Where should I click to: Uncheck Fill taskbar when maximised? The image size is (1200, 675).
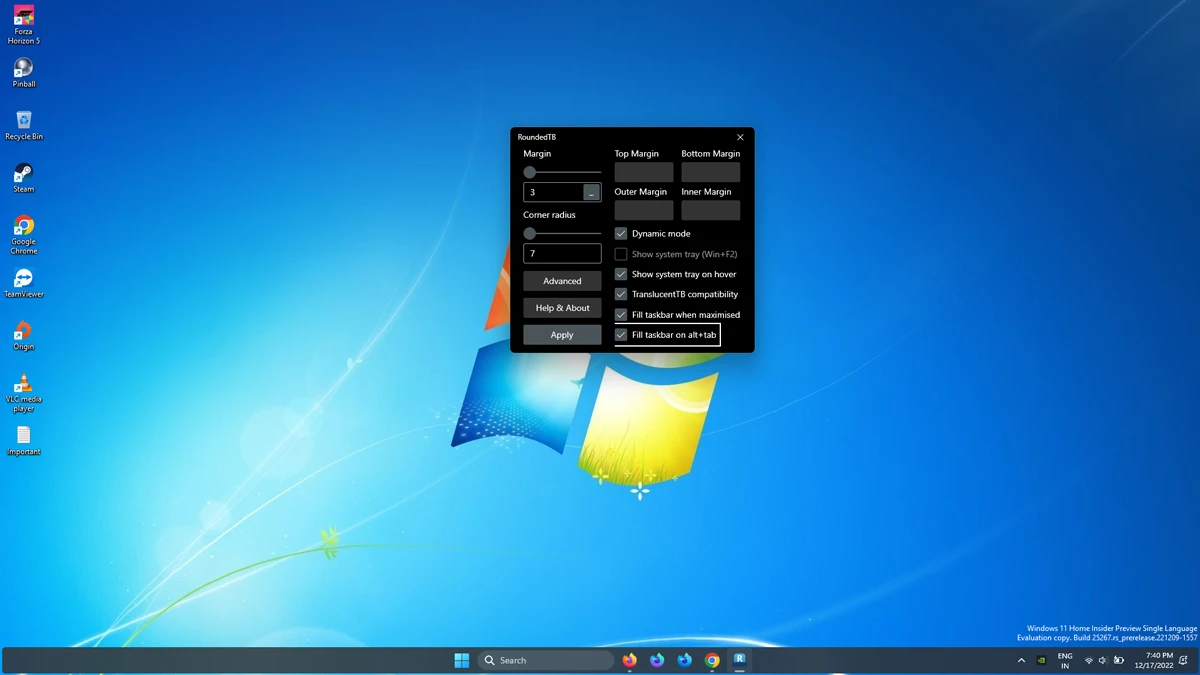[x=621, y=314]
